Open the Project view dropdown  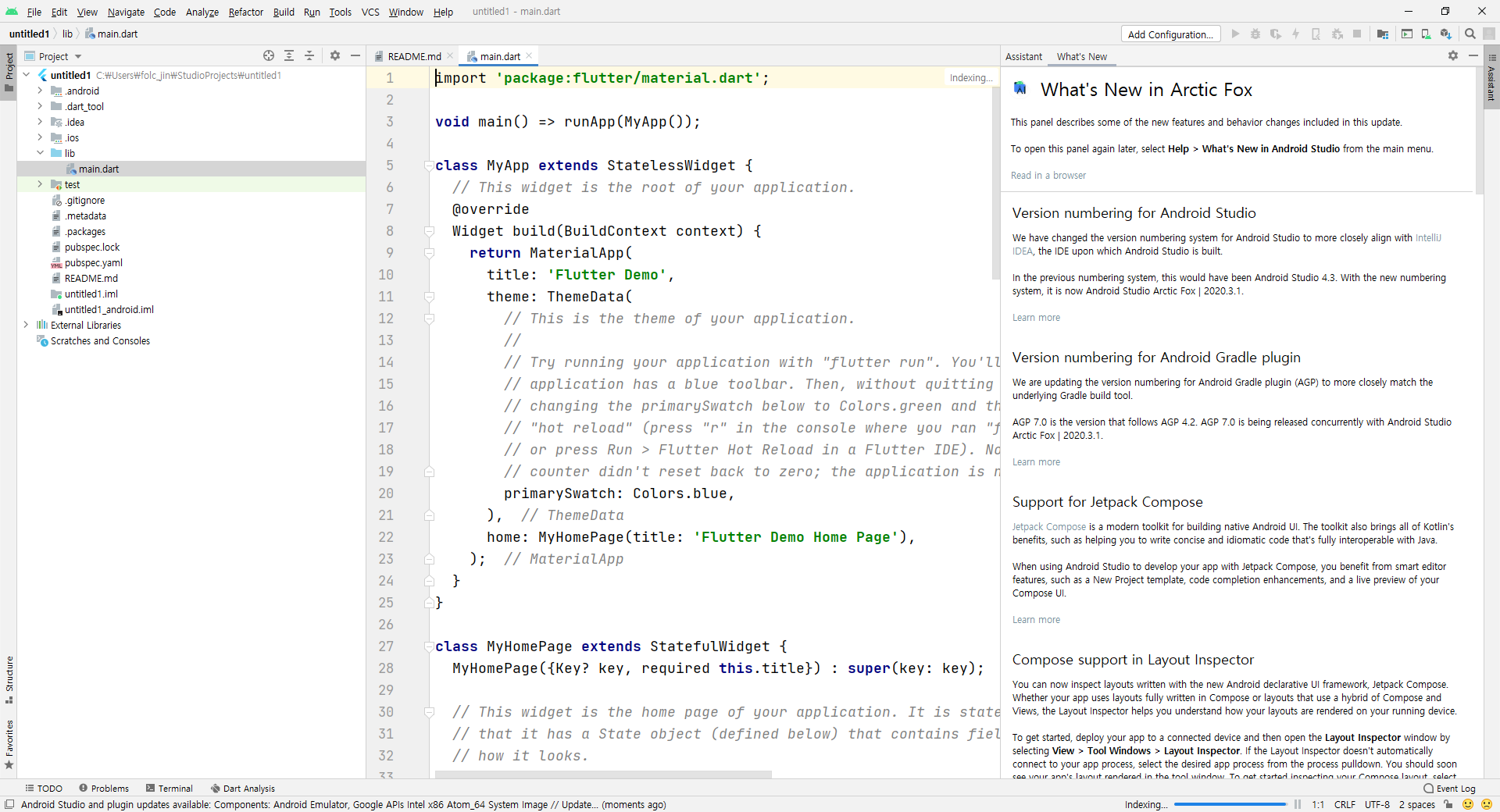pyautogui.click(x=60, y=56)
